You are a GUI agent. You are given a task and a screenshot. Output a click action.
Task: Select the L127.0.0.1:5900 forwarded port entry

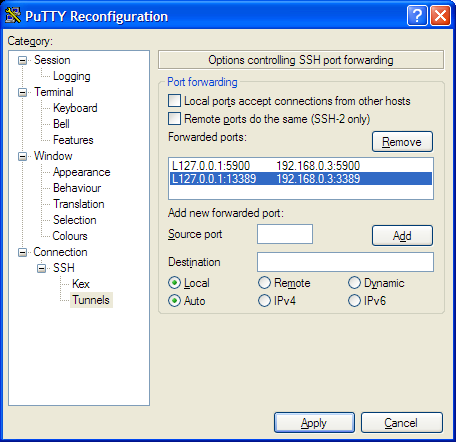[x=301, y=166]
